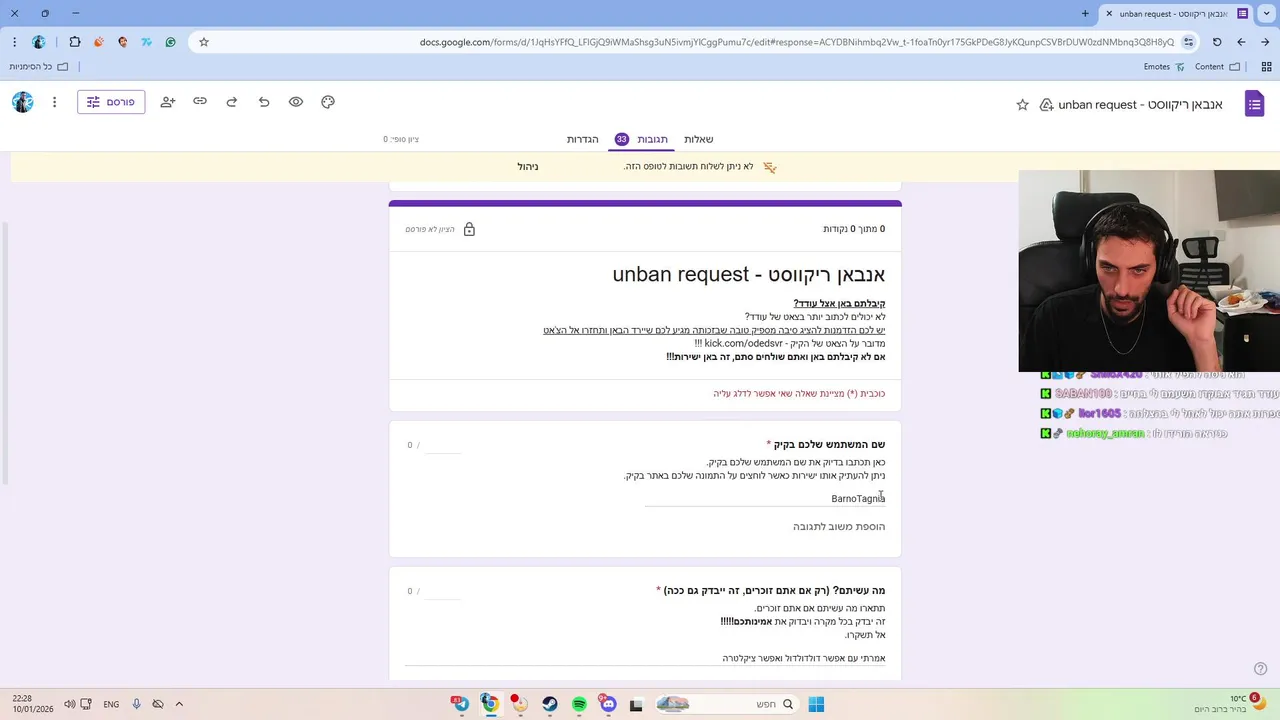Image resolution: width=1280 pixels, height=720 pixels.
Task: Click the פורסם published button
Action: [111, 102]
